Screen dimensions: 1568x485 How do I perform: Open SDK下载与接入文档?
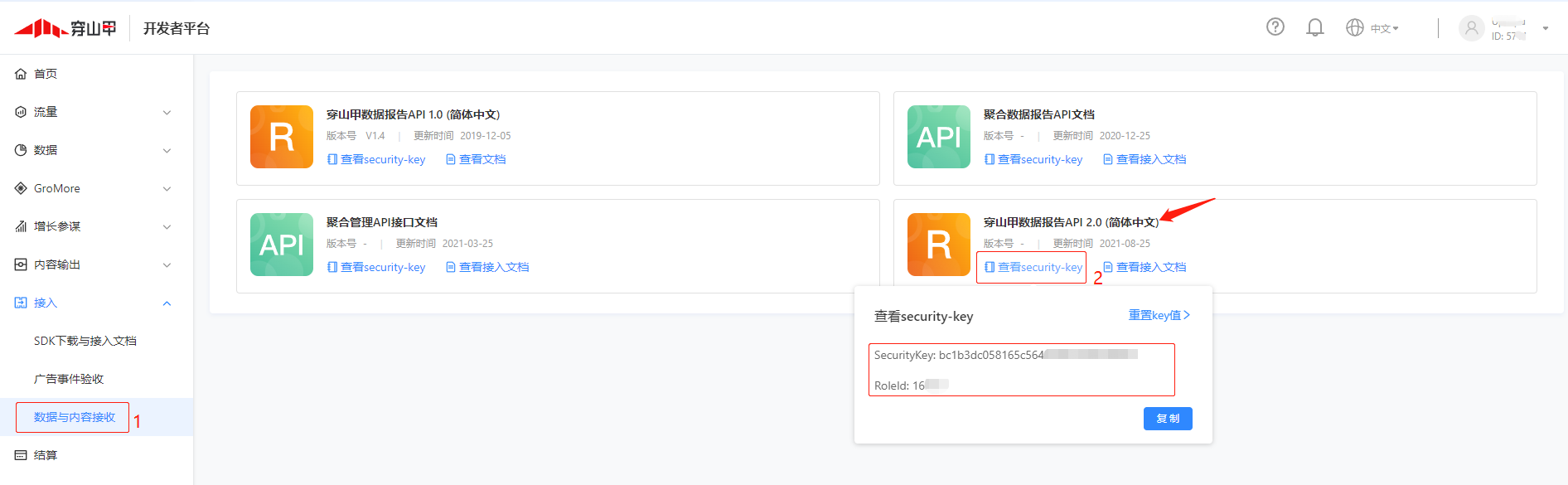(85, 341)
